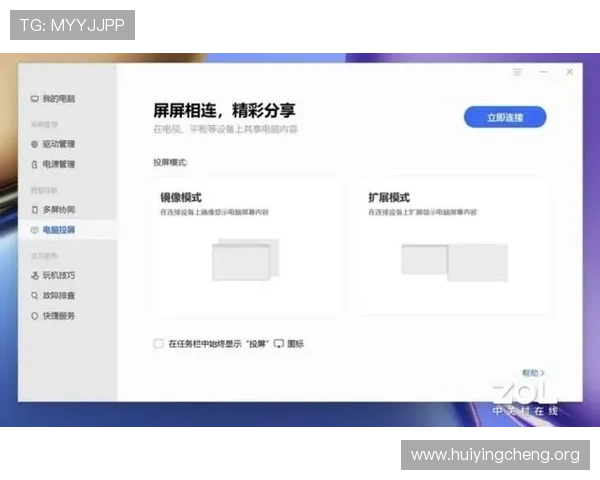Open 驱动管理 driver management
The width and height of the screenshot is (600, 480).
coord(53,144)
